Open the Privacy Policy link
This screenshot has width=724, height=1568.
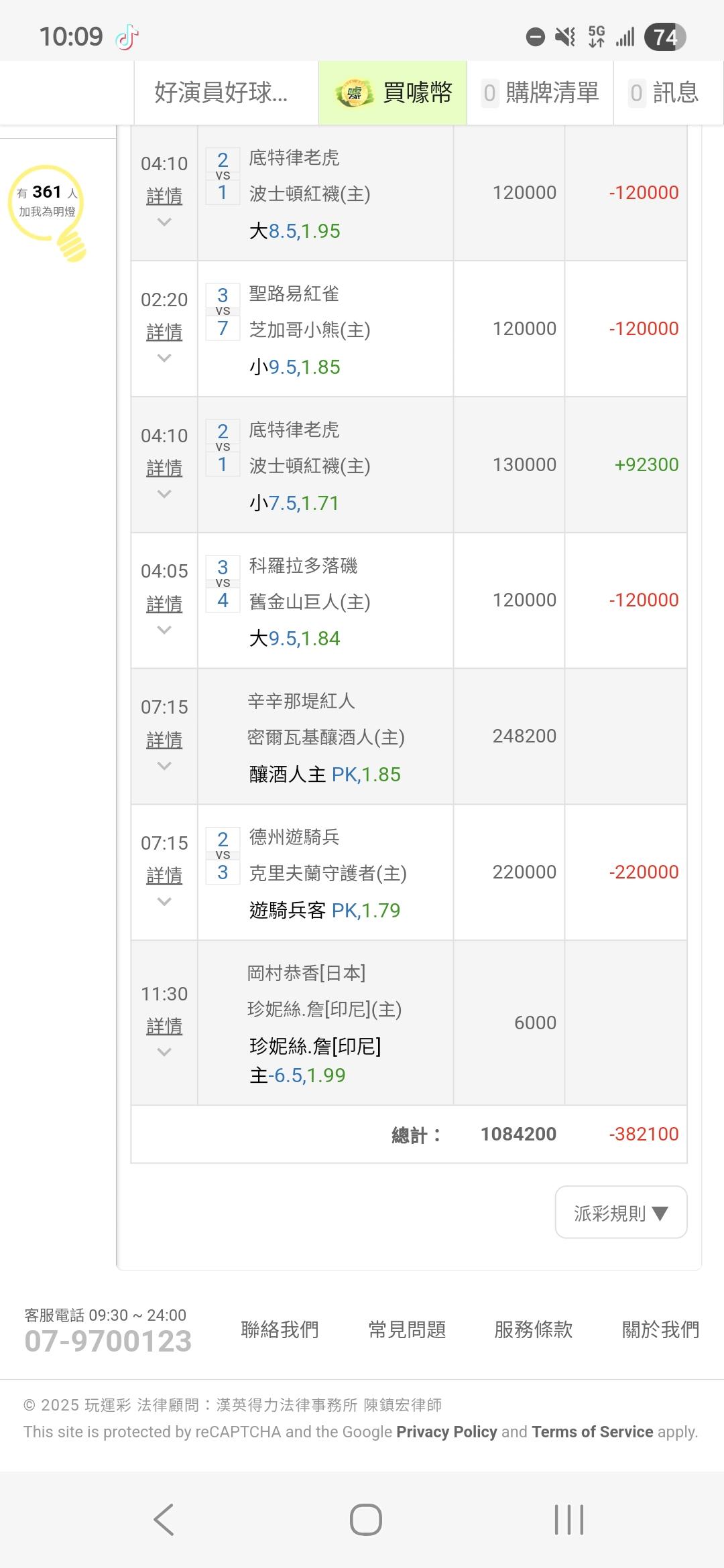click(446, 1432)
